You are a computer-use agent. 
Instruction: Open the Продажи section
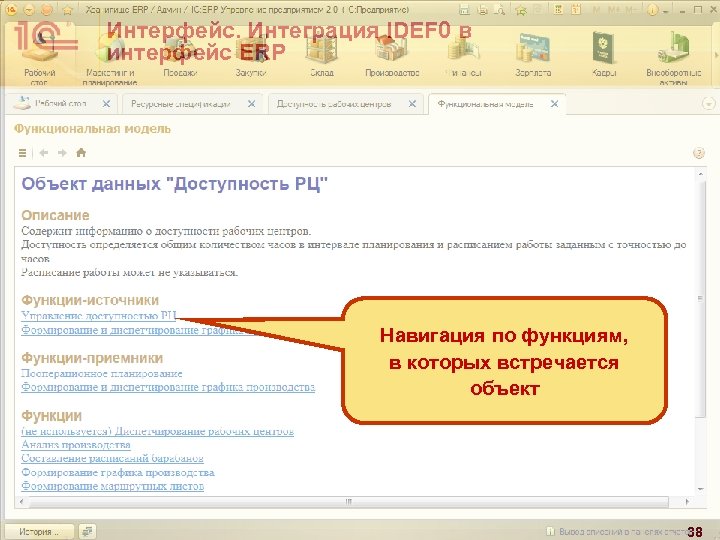[x=180, y=55]
